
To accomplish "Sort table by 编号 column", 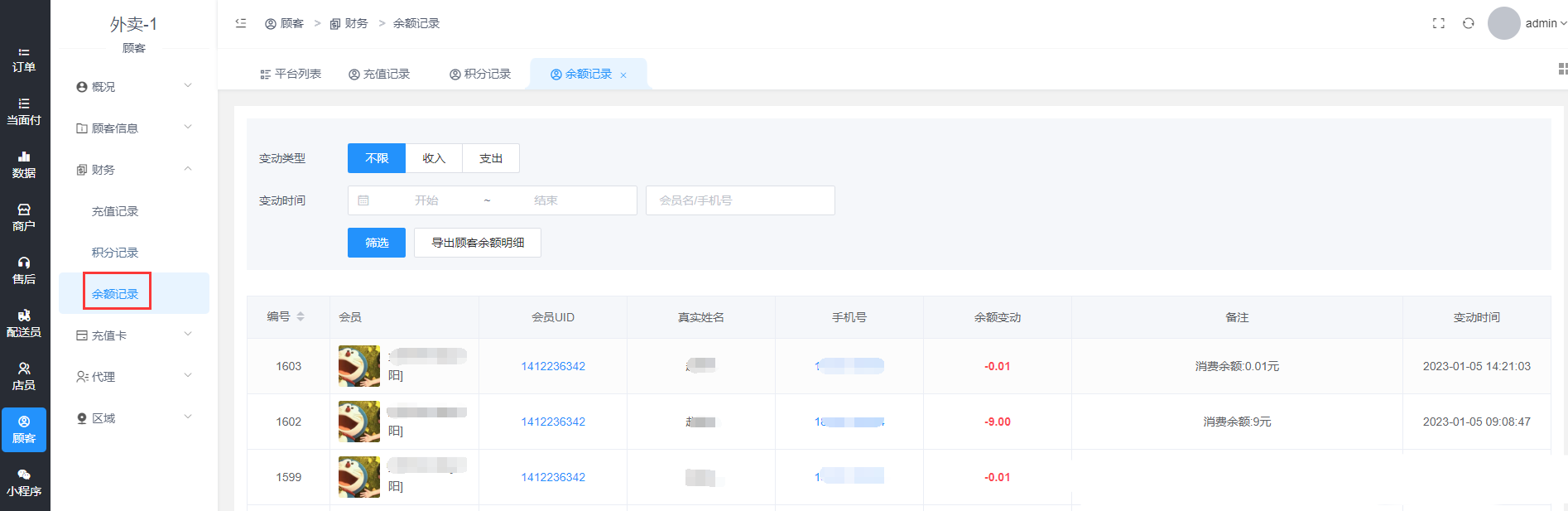I will (x=301, y=317).
